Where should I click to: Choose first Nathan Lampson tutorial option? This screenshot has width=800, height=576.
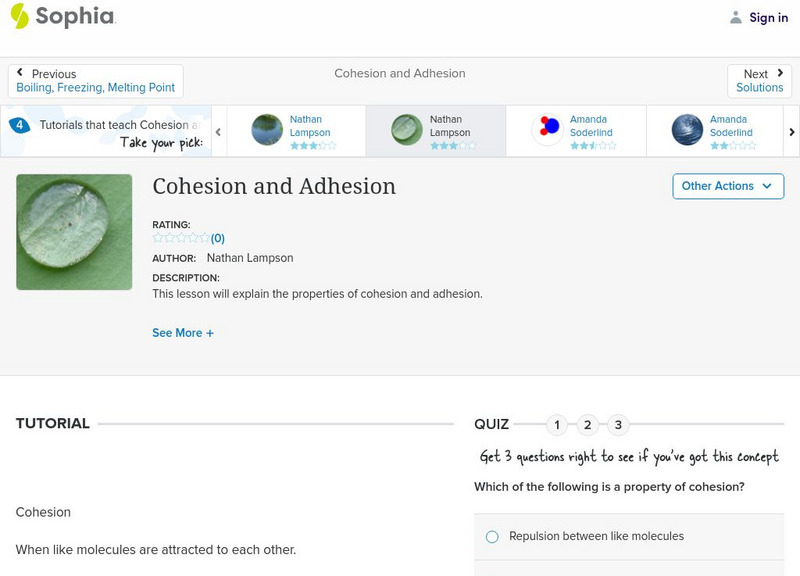(296, 131)
